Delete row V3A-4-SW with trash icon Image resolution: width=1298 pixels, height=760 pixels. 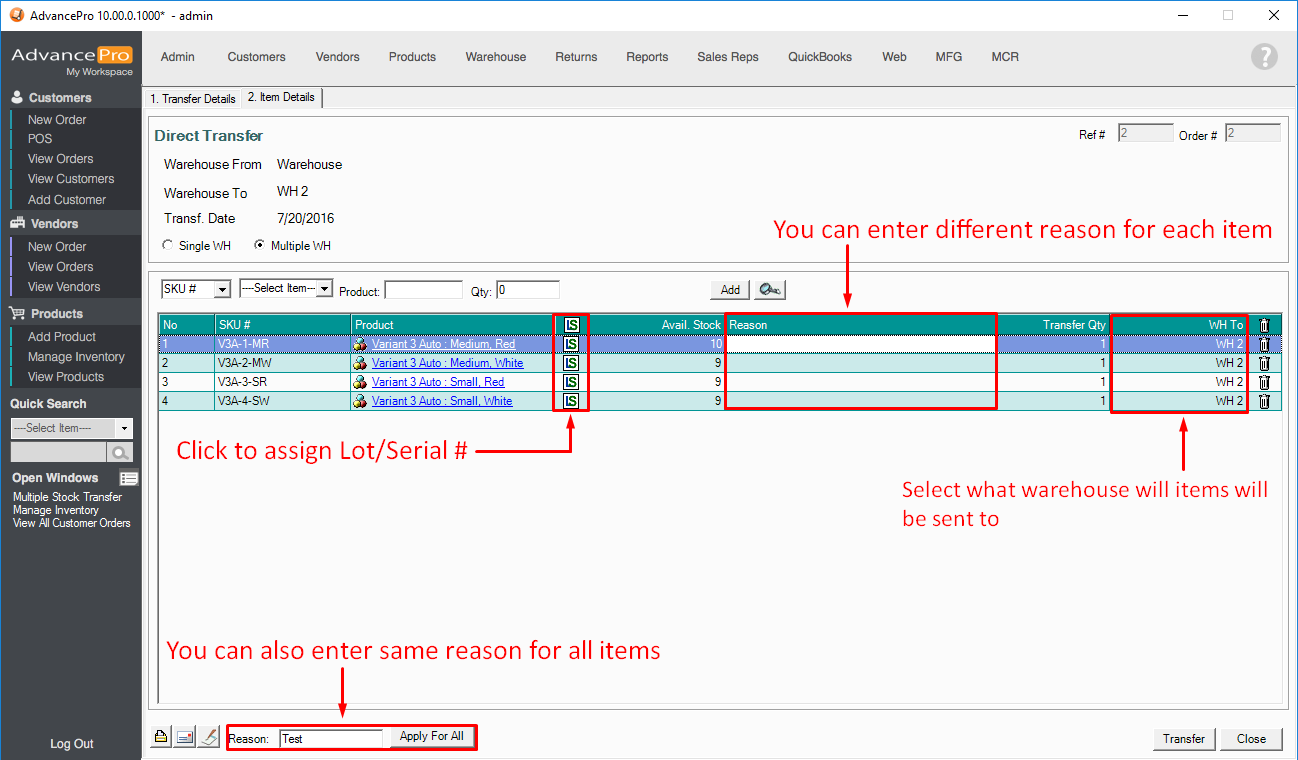click(1264, 401)
